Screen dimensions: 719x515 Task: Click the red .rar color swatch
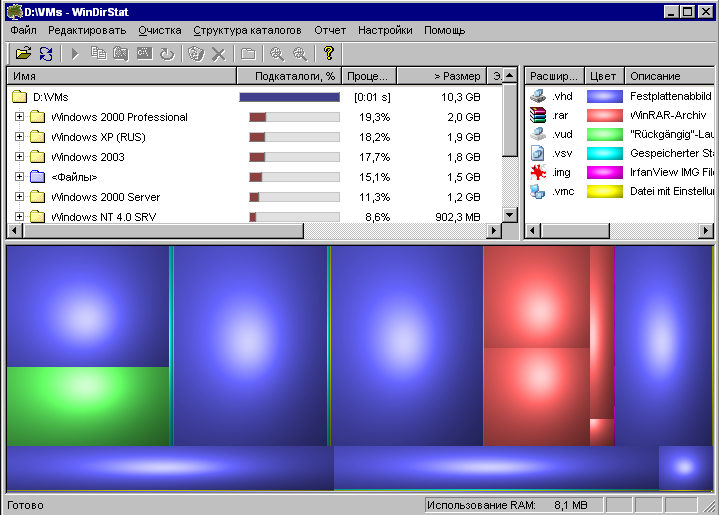pyautogui.click(x=605, y=115)
